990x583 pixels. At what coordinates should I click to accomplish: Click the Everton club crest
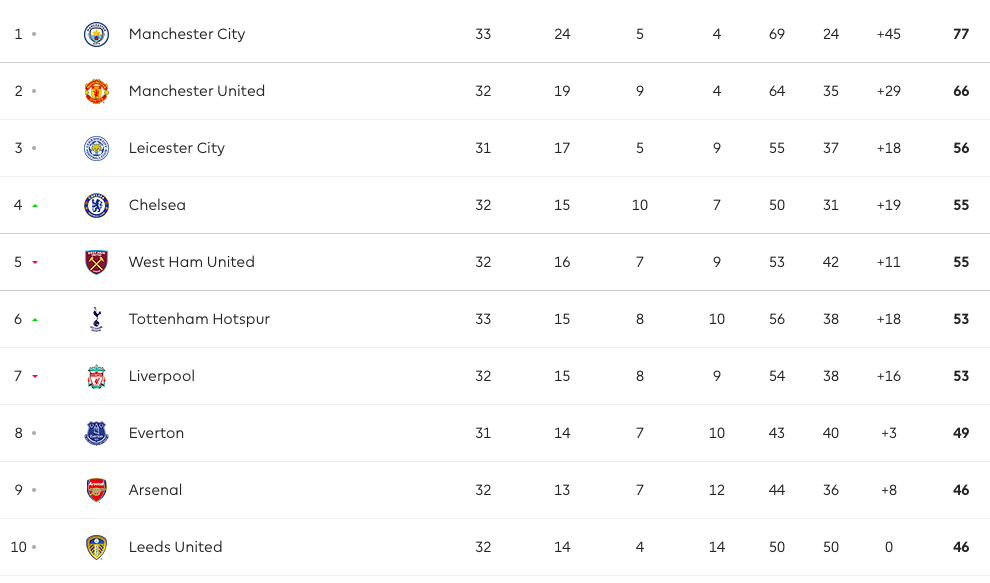(97, 433)
